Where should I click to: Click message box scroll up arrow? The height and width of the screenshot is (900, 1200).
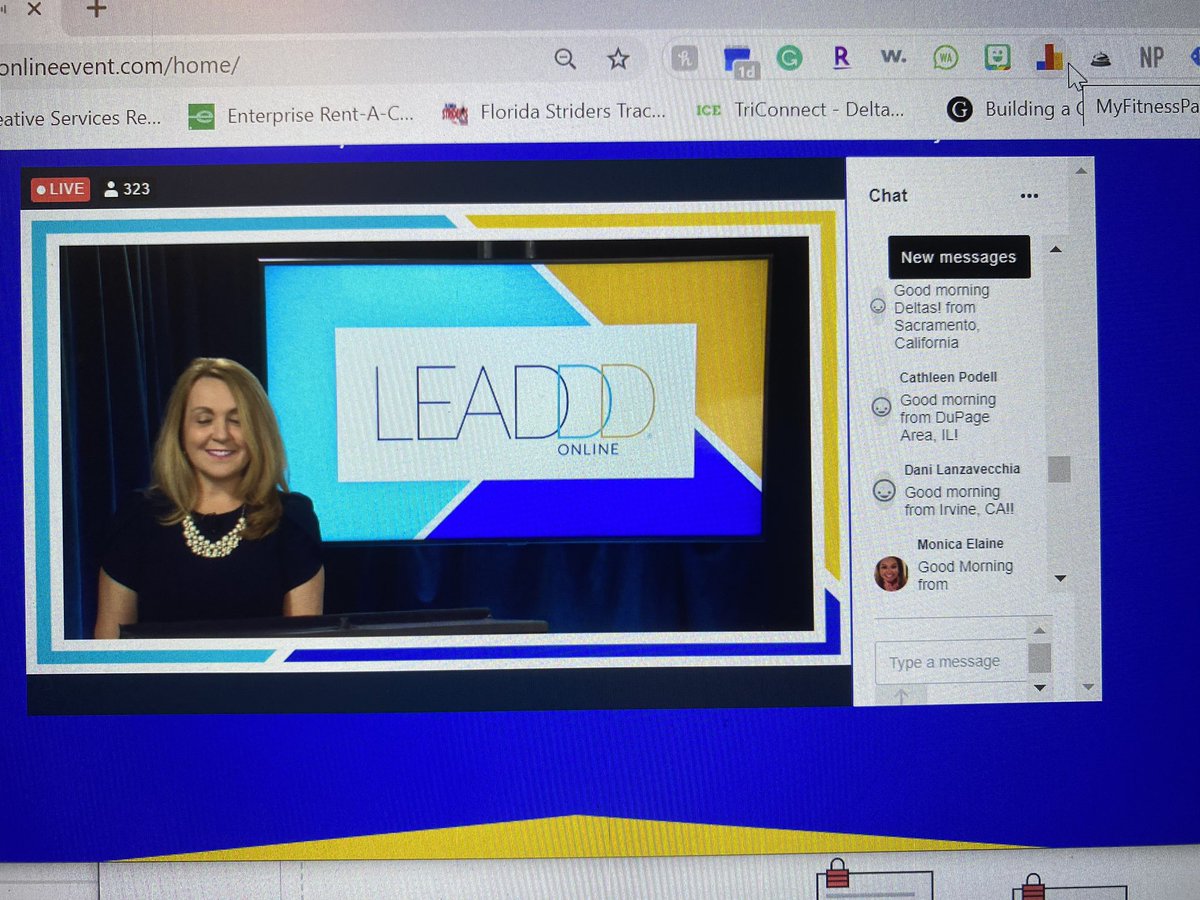(1038, 630)
